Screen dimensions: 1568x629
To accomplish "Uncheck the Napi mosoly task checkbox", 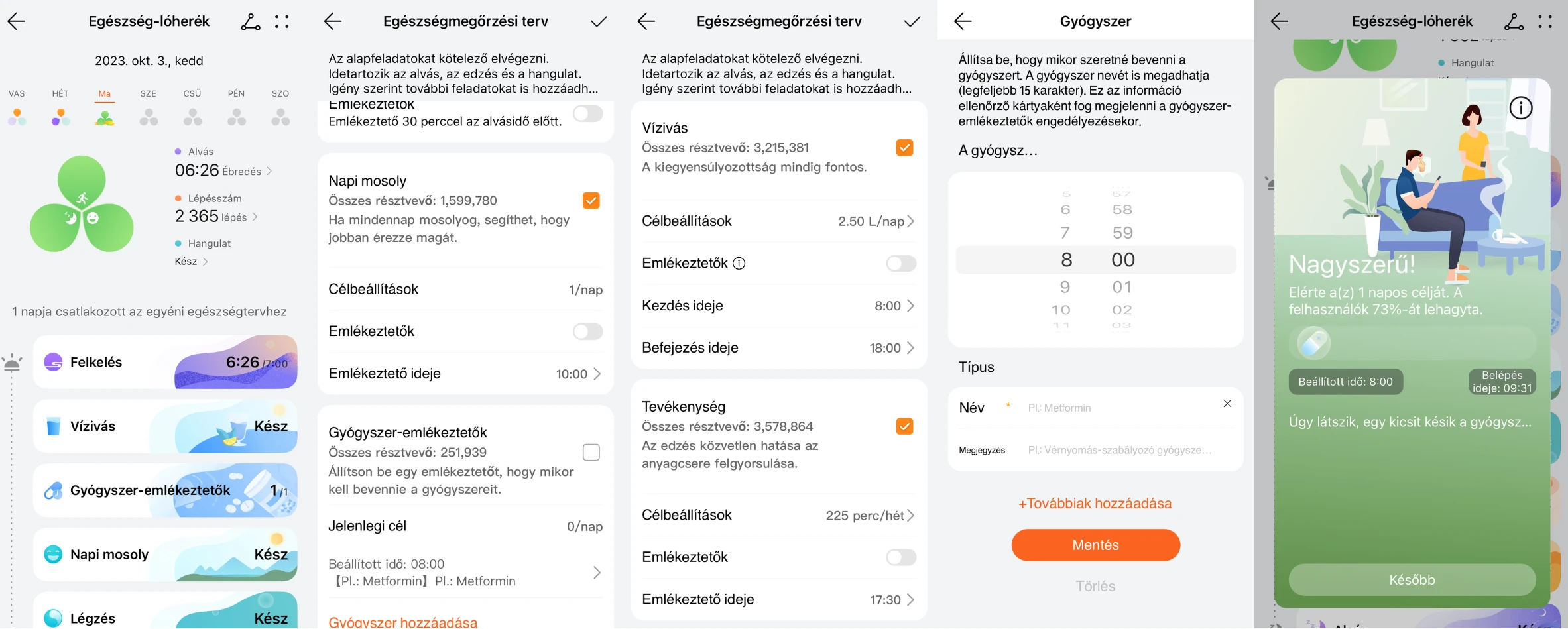I will 591,200.
